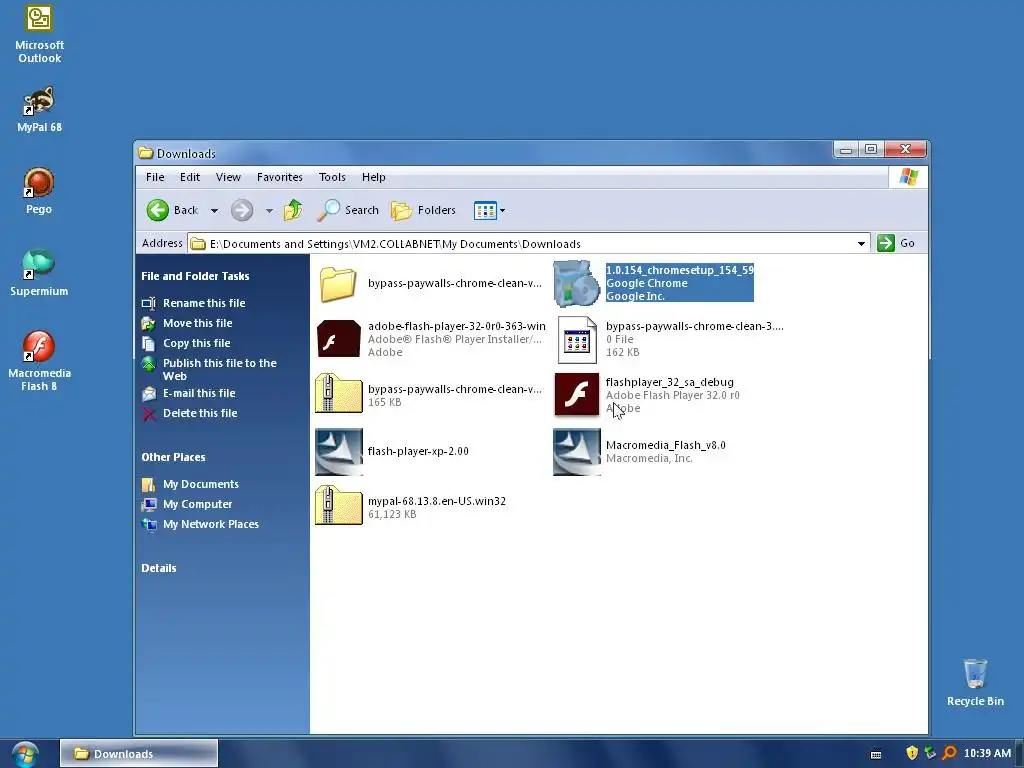Go Back using the green arrow button

172,210
